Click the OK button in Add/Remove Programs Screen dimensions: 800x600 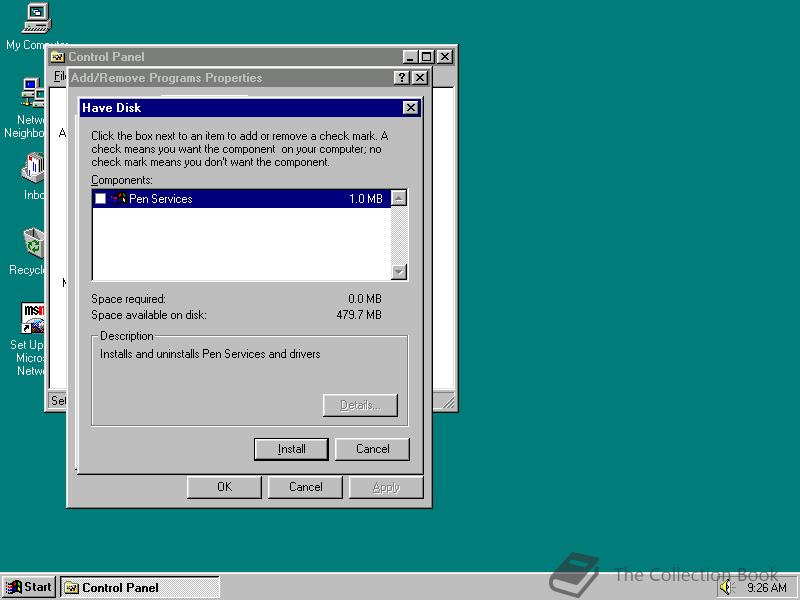(x=224, y=487)
